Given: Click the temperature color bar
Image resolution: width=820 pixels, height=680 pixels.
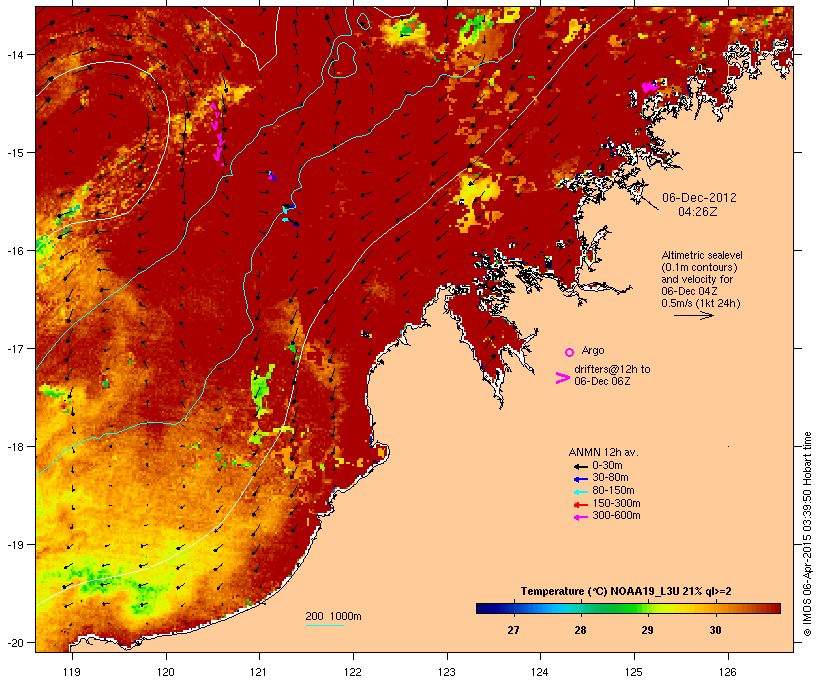Looking at the screenshot, I should [628, 608].
